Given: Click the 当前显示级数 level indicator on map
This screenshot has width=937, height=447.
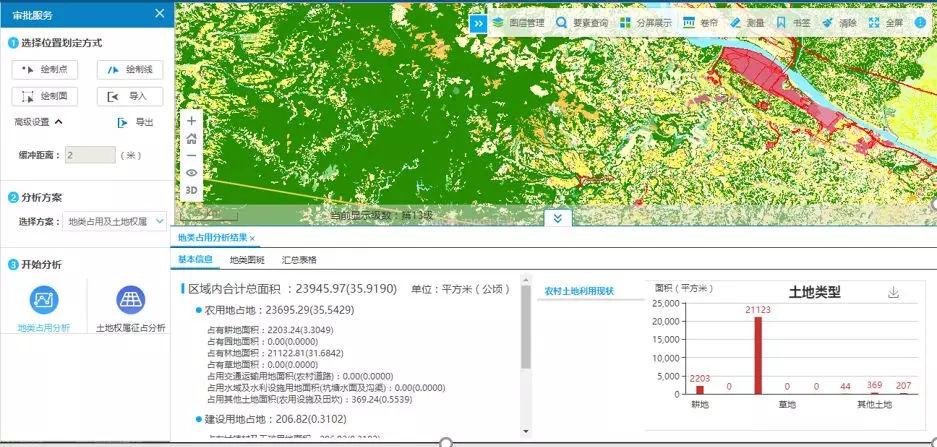Looking at the screenshot, I should [x=381, y=215].
